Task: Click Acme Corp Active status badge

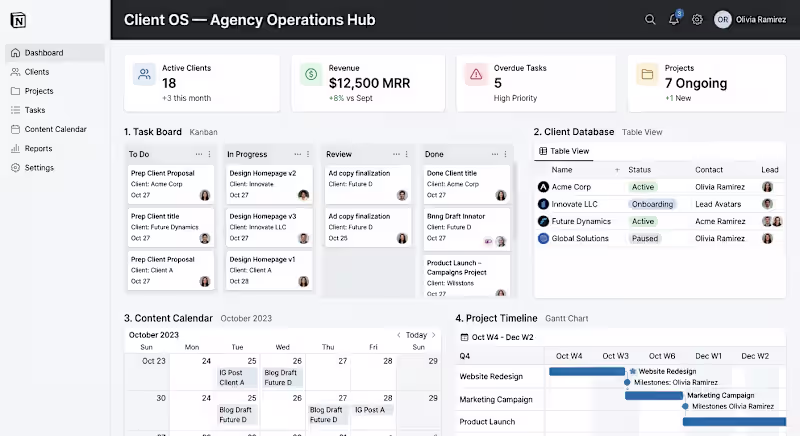Action: point(643,187)
